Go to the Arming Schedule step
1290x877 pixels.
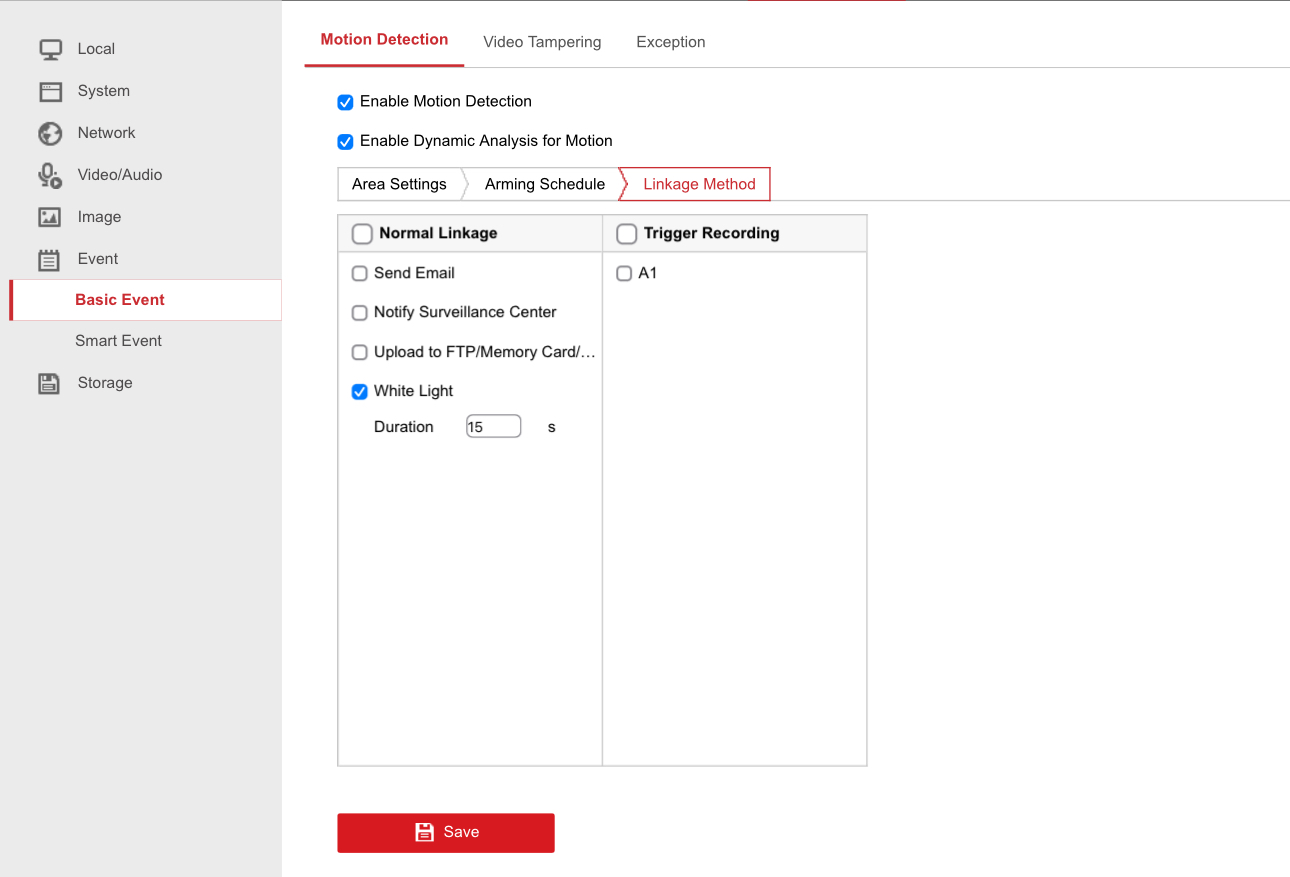pyautogui.click(x=544, y=184)
